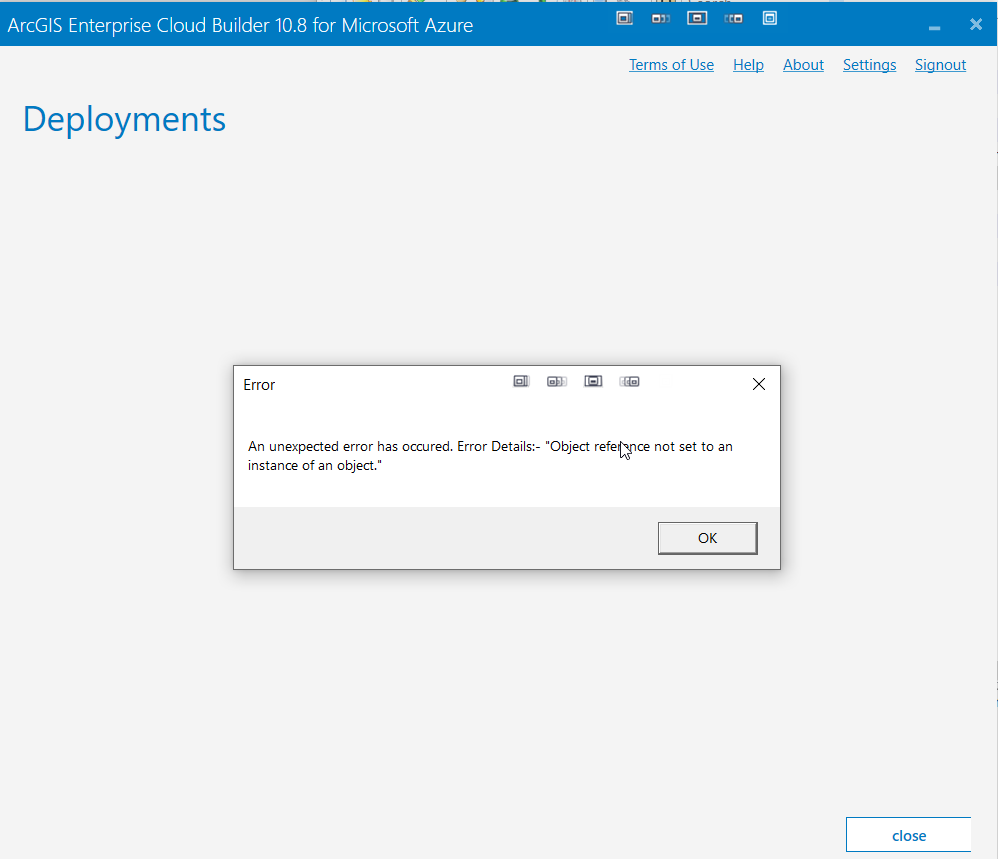The image size is (998, 859).
Task: Click first overlay icon in Error dialog title
Action: (x=521, y=381)
